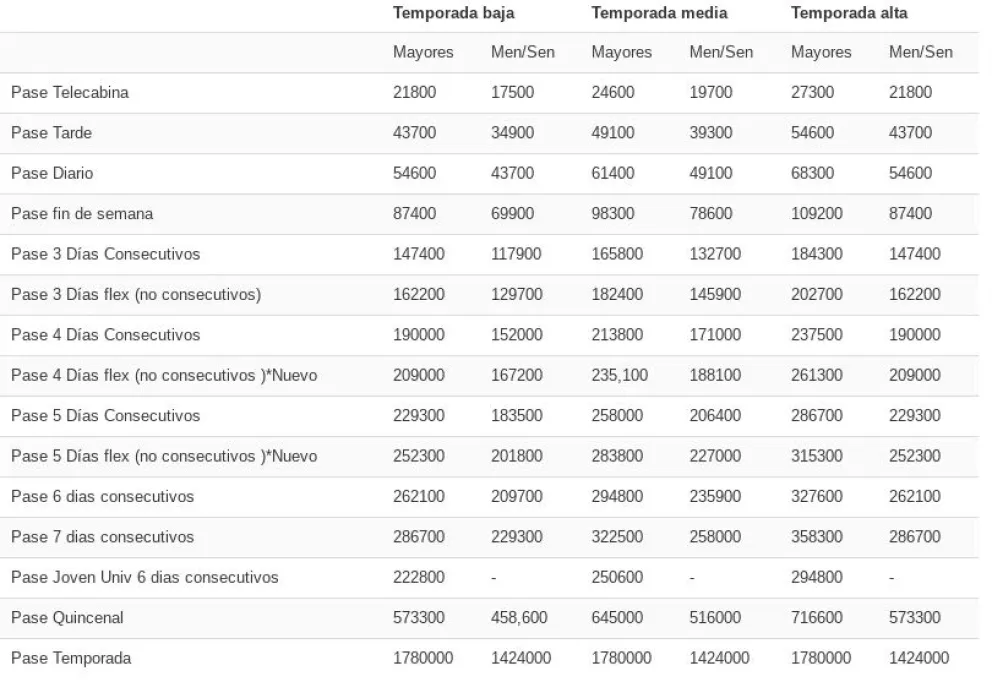
Task: Click Mayores subheader under Temporada baja
Action: pyautogui.click(x=423, y=52)
